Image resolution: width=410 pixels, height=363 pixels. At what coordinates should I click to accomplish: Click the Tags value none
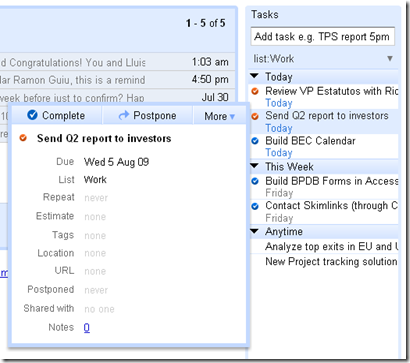95,236
